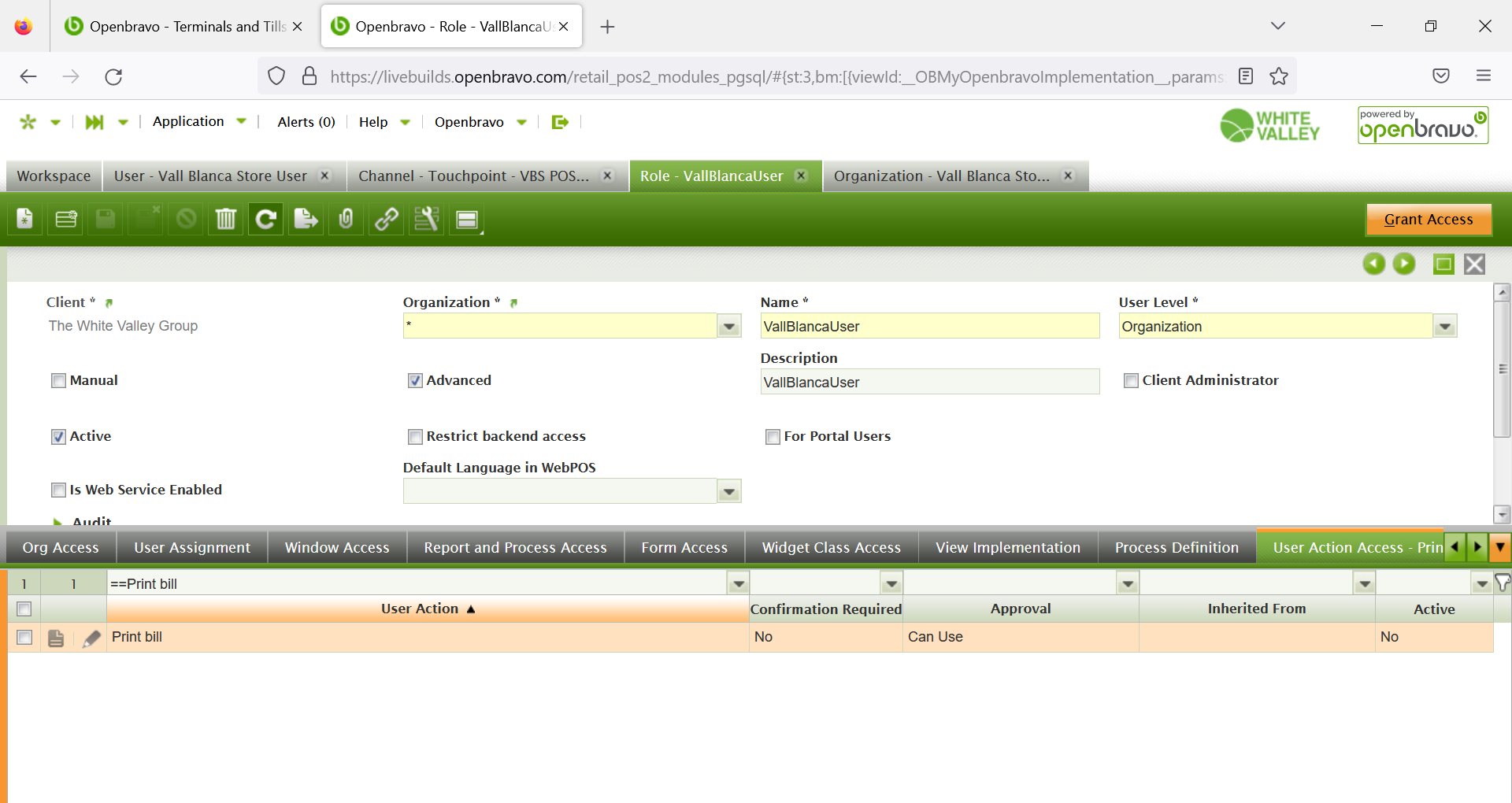The height and width of the screenshot is (803, 1512).
Task: Go to next record green arrow
Action: (x=1403, y=264)
